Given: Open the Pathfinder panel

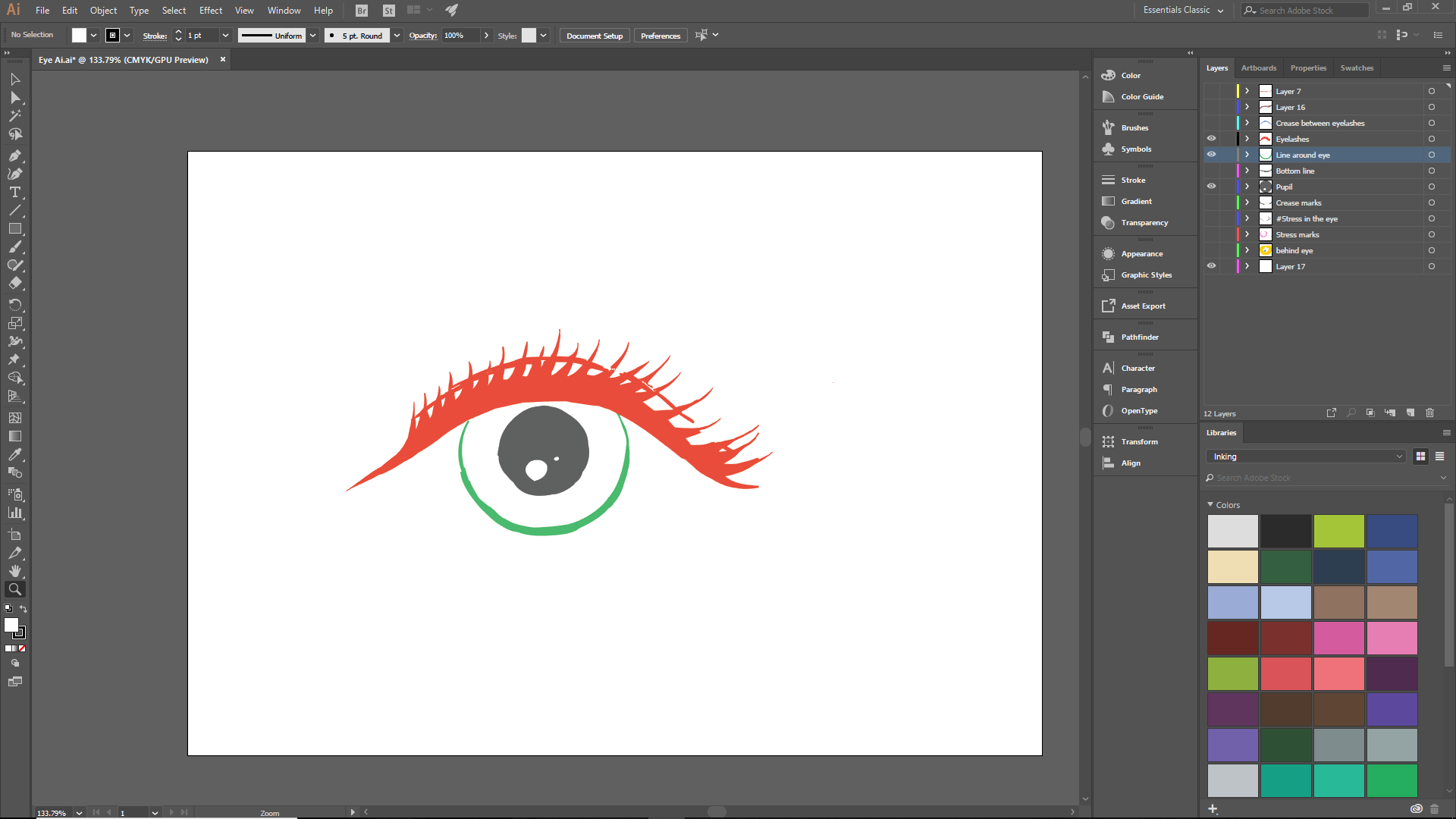Looking at the screenshot, I should pos(1140,337).
